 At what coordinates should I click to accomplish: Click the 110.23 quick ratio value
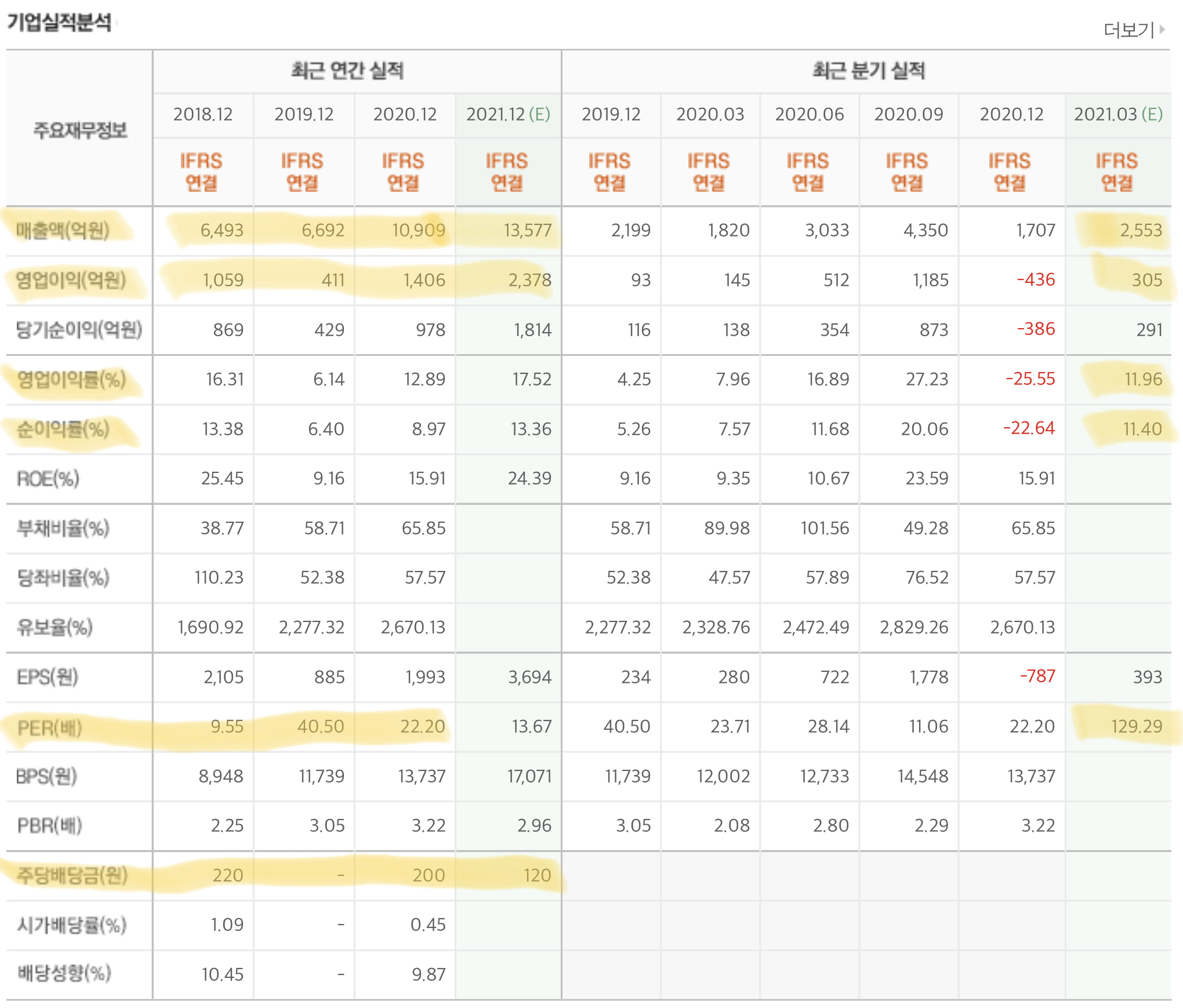[219, 578]
